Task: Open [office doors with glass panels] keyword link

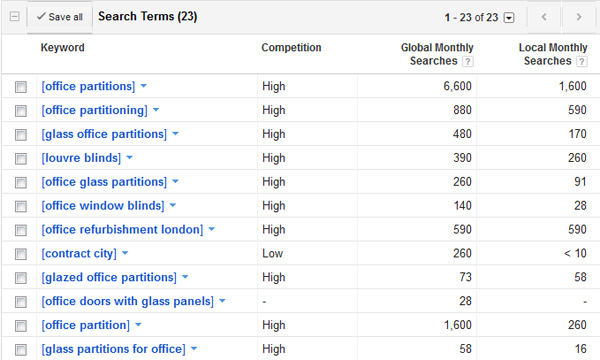Action: [127, 301]
